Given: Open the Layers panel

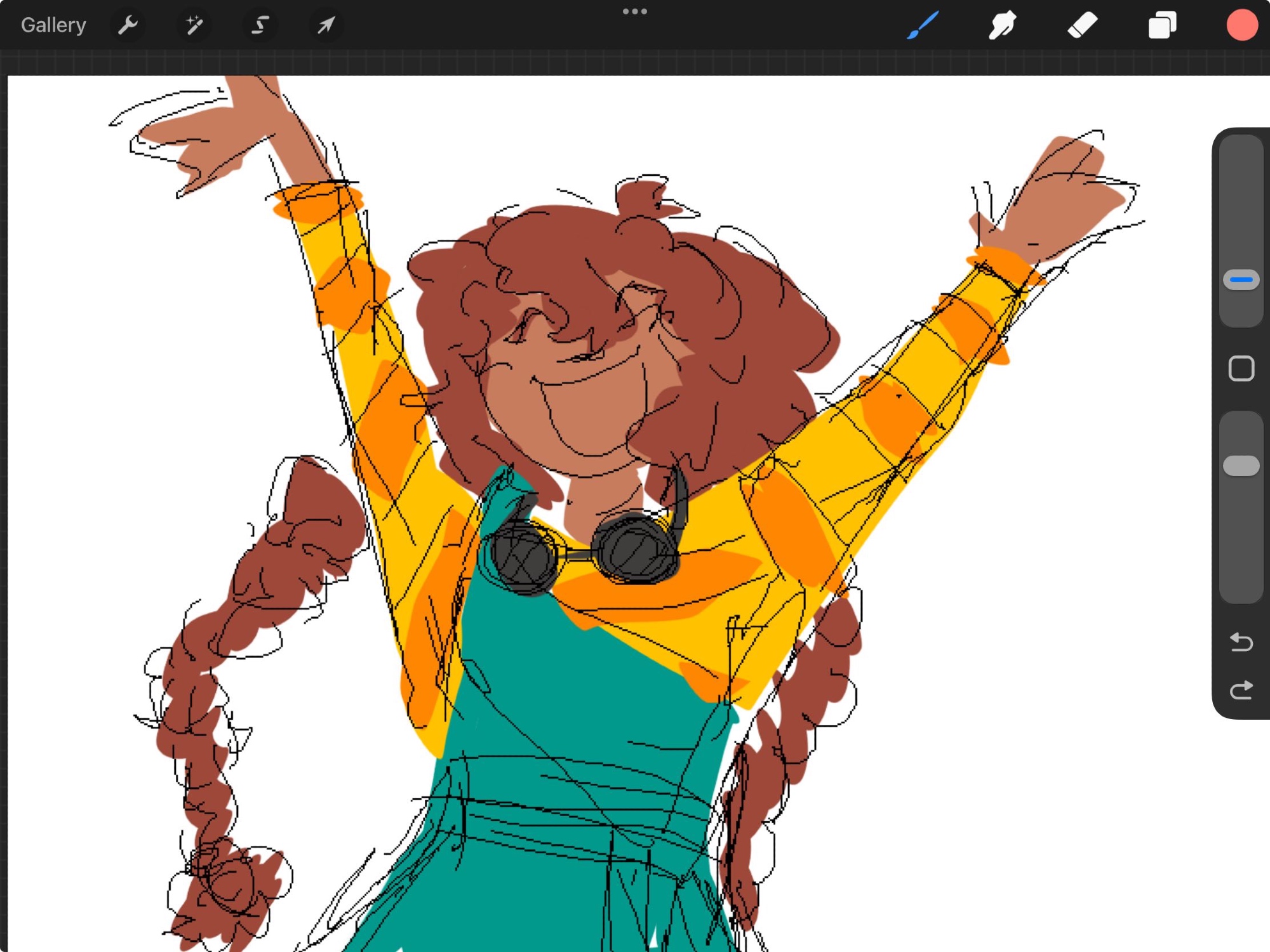Looking at the screenshot, I should [x=1162, y=25].
